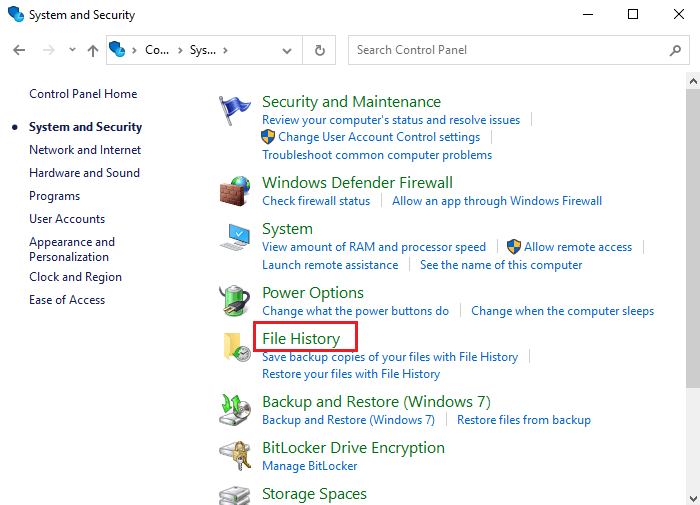Open Appearance and Personalization category

coord(72,249)
